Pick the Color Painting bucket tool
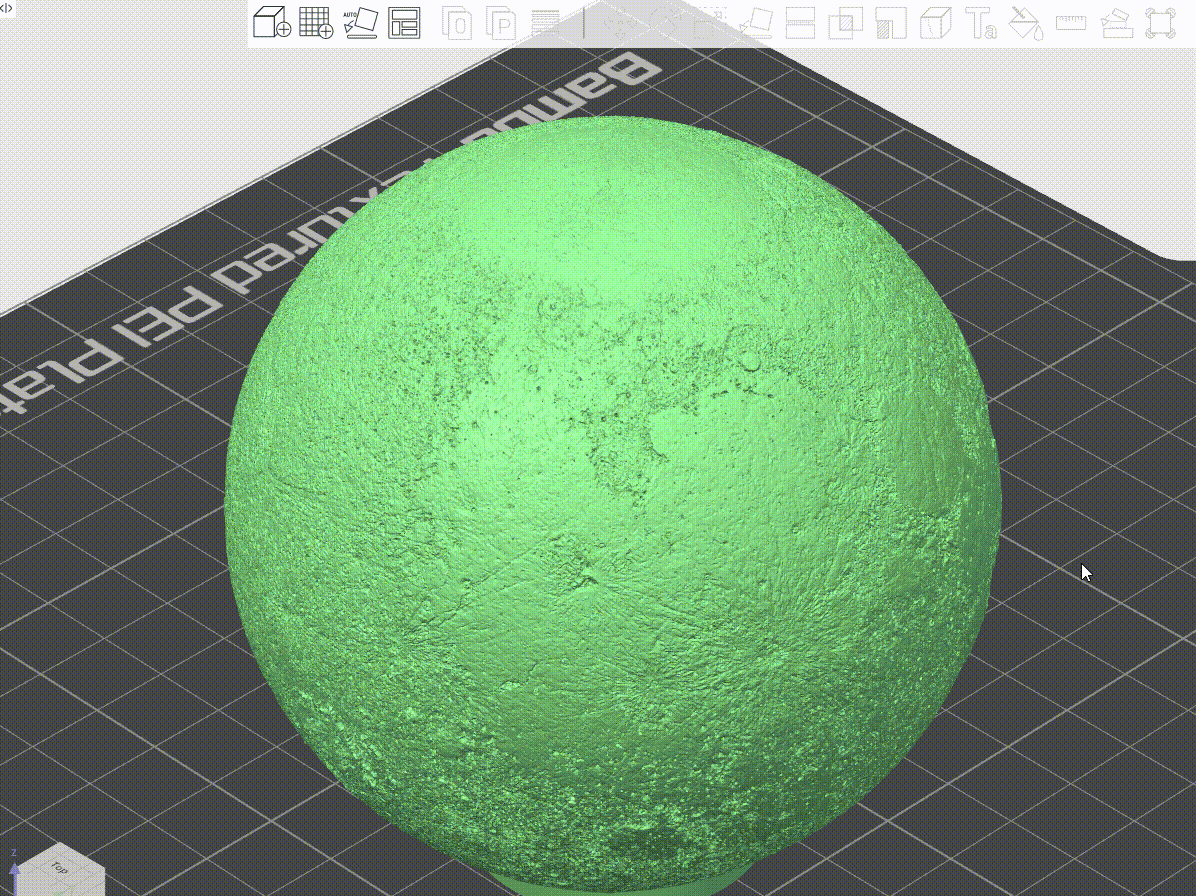Image resolution: width=1196 pixels, height=896 pixels. pos(1025,23)
